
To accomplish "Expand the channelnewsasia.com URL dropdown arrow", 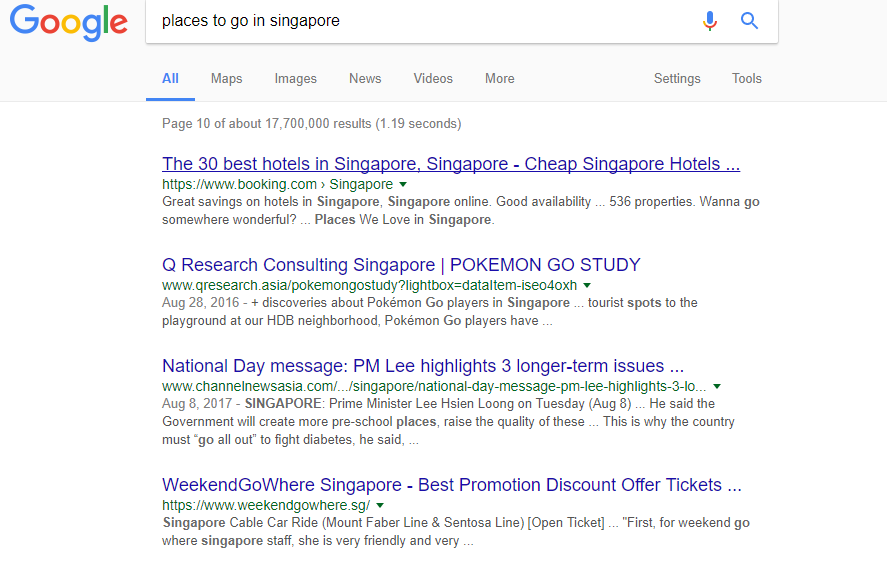I will coord(717,386).
